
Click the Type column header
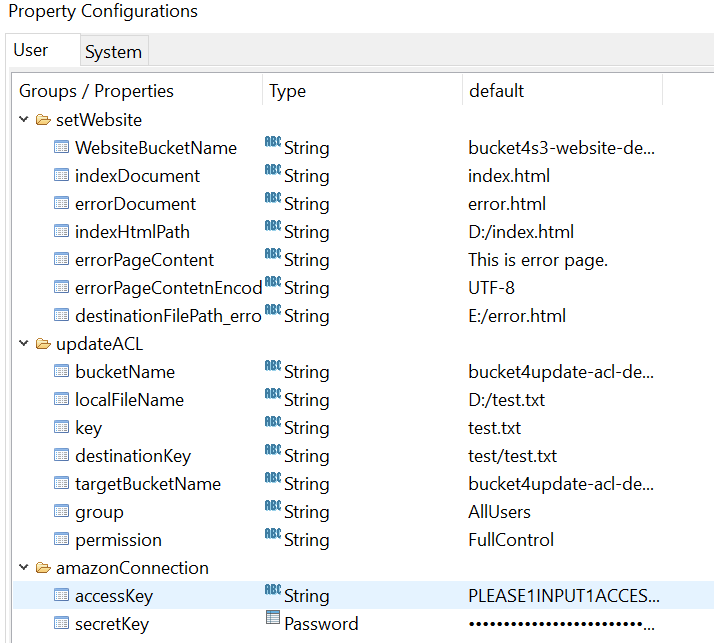click(288, 91)
